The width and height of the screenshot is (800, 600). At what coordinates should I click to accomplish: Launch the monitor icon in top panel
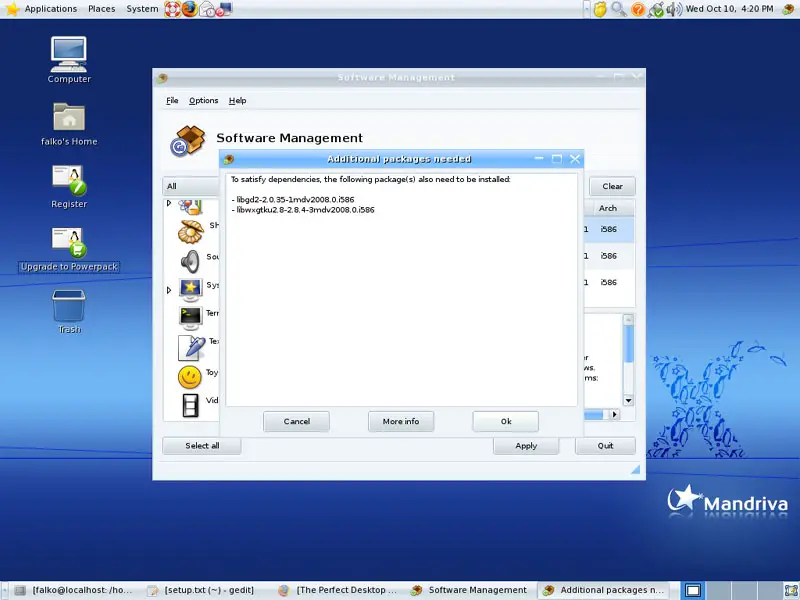224,9
